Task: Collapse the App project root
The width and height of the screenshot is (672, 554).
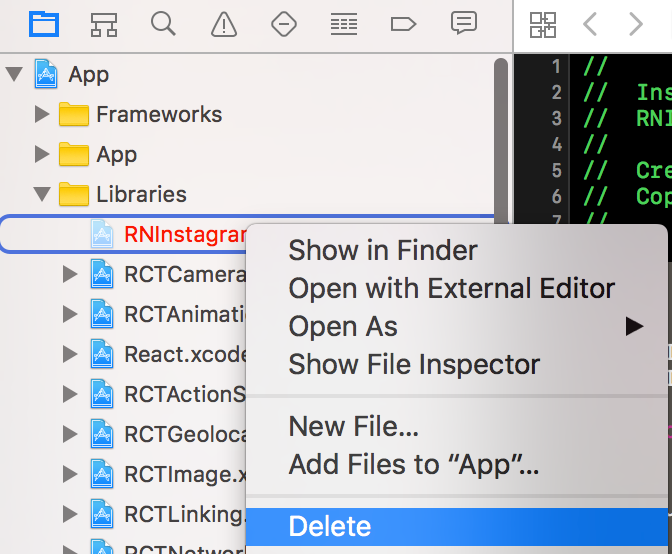Action: tap(14, 74)
